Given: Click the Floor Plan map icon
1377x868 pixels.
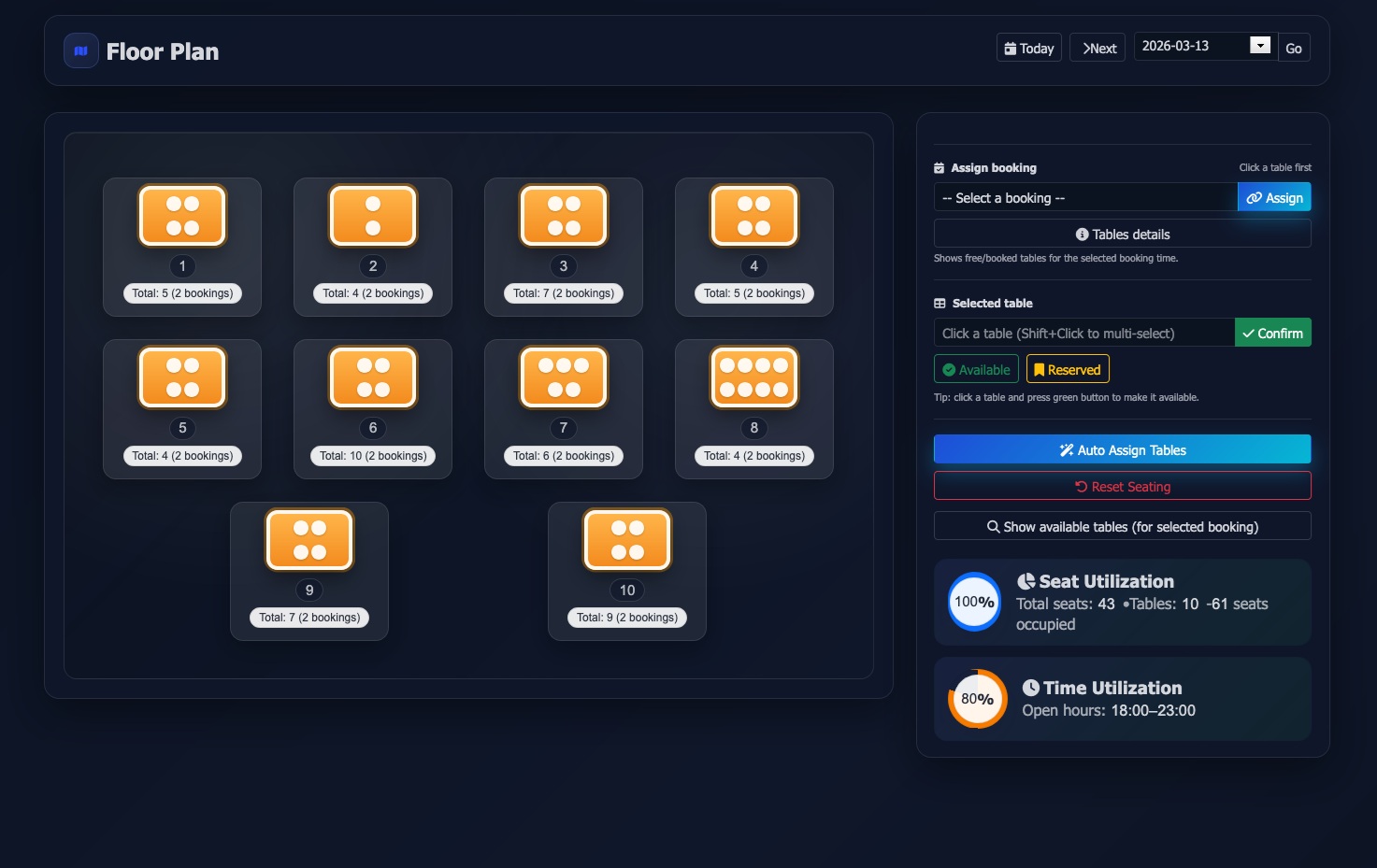Looking at the screenshot, I should coord(81,51).
